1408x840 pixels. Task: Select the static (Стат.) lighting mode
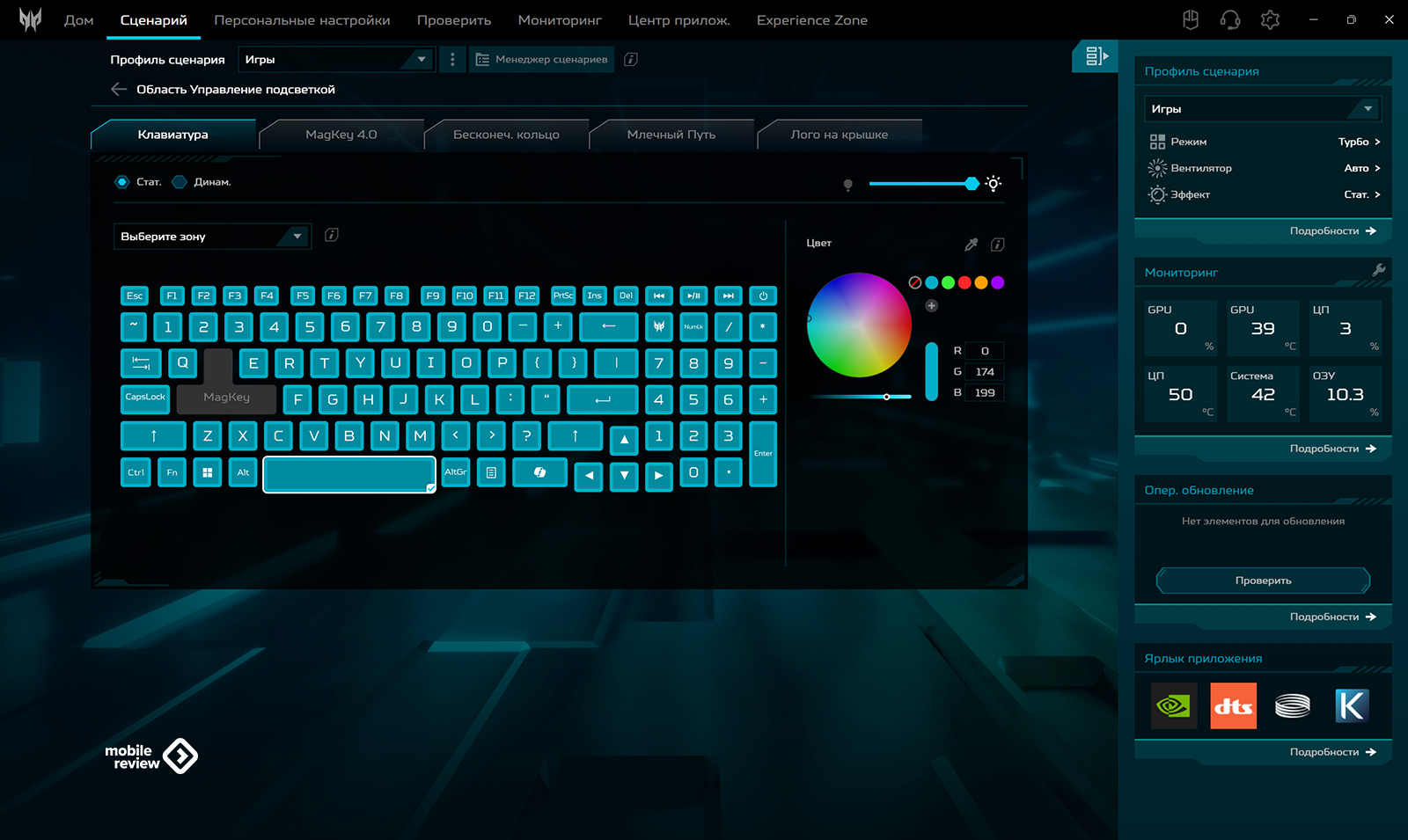point(122,182)
